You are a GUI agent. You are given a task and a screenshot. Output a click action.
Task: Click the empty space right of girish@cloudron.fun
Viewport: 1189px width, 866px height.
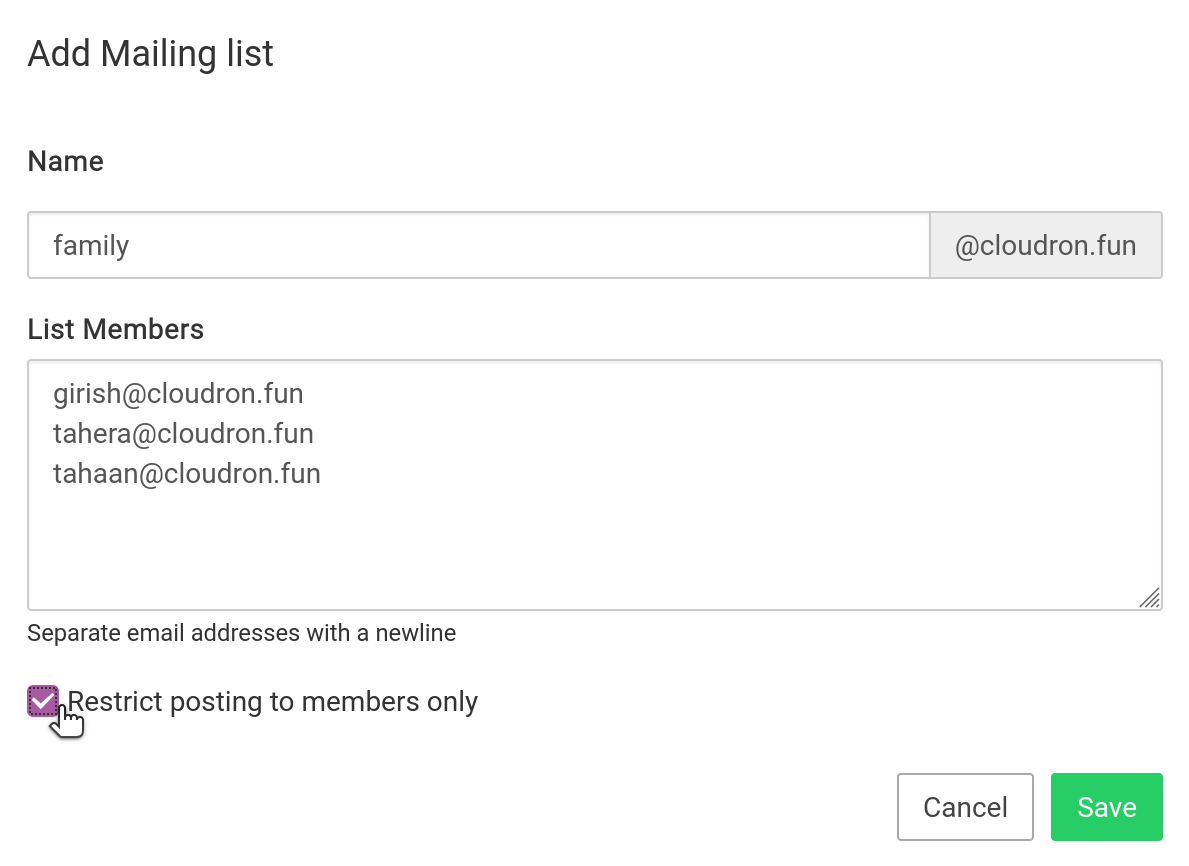700,393
